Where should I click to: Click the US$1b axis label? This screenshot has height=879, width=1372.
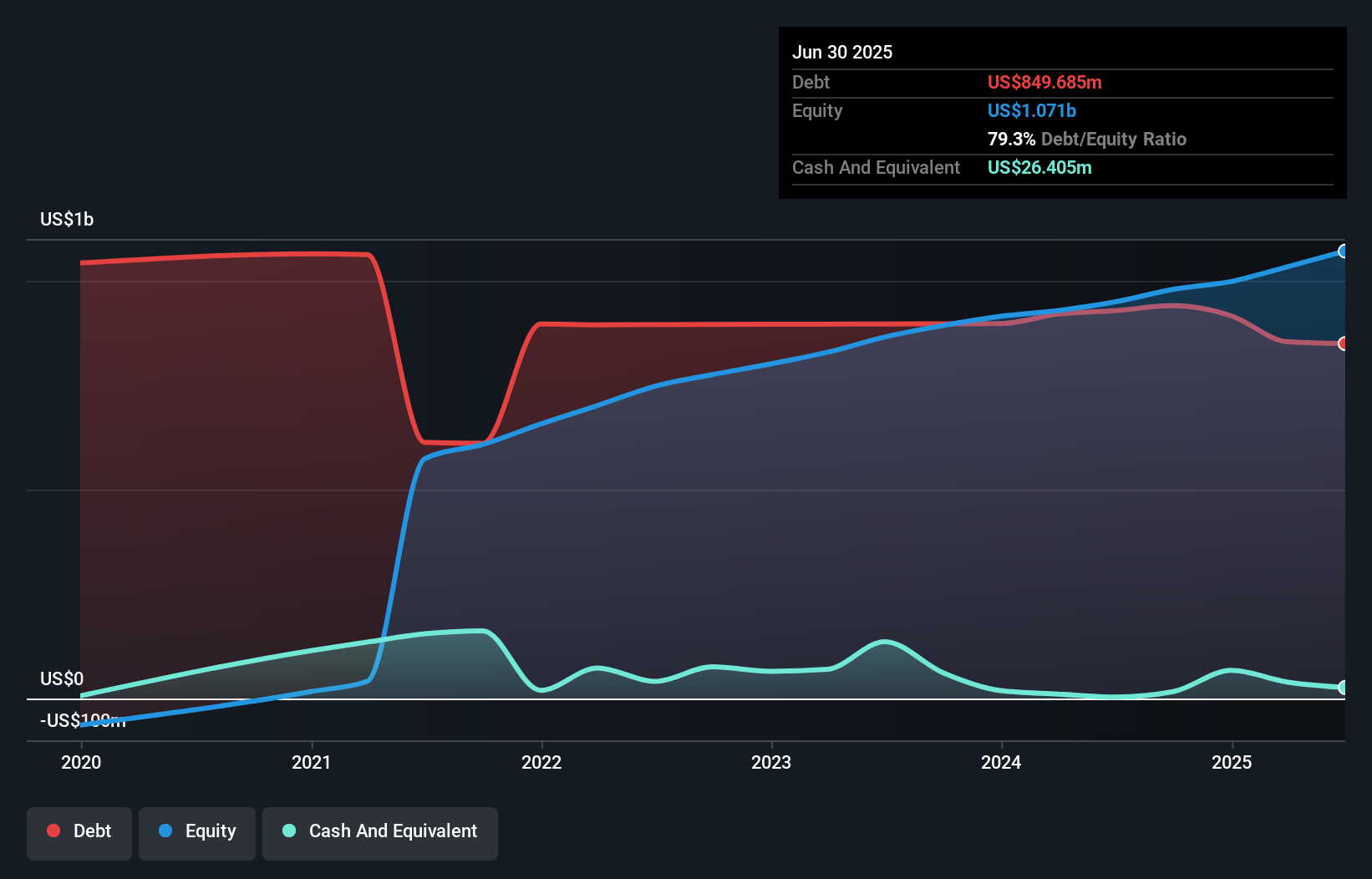point(67,219)
